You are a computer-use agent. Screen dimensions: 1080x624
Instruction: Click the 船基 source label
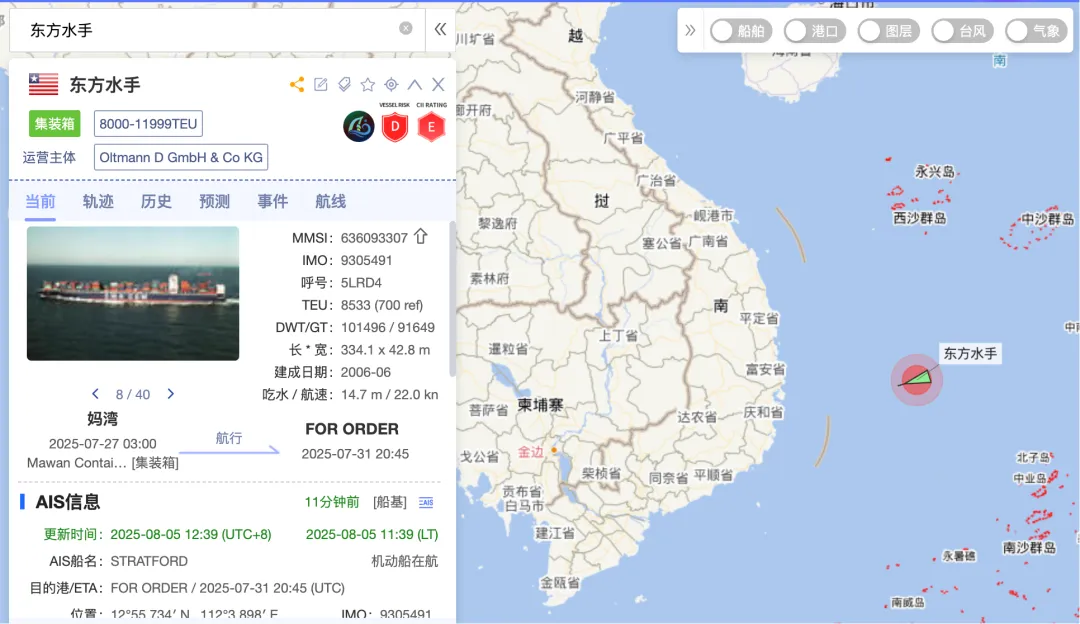[390, 502]
